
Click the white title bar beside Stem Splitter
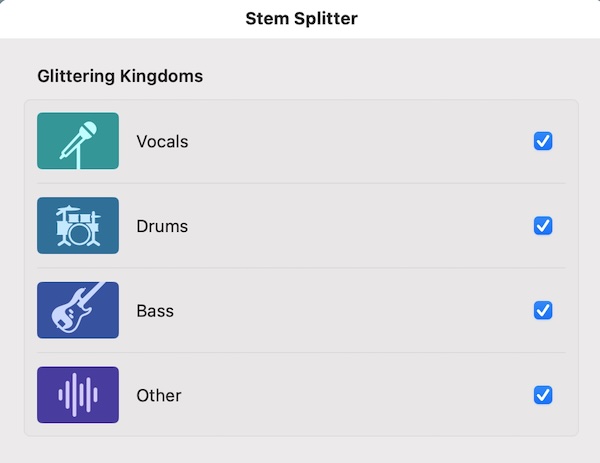[478, 18]
